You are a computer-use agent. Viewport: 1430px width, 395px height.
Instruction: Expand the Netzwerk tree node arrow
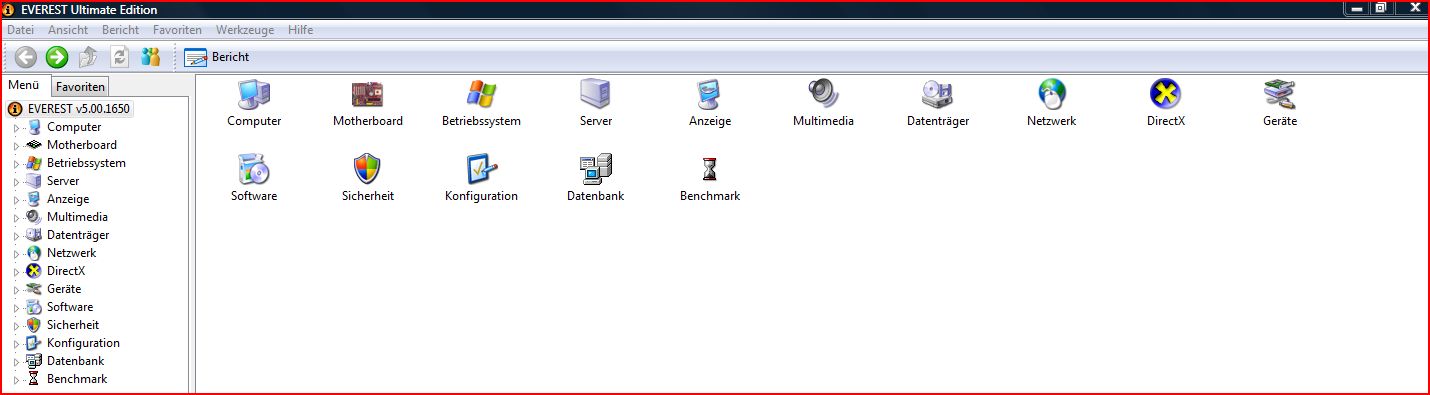[16, 254]
